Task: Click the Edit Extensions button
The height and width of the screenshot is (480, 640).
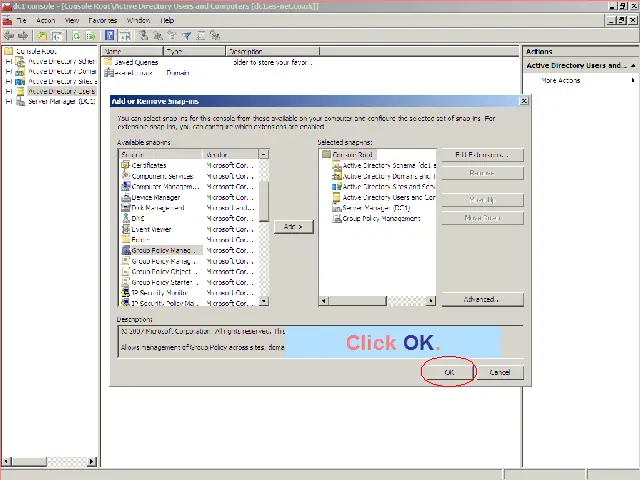Action: pos(482,155)
